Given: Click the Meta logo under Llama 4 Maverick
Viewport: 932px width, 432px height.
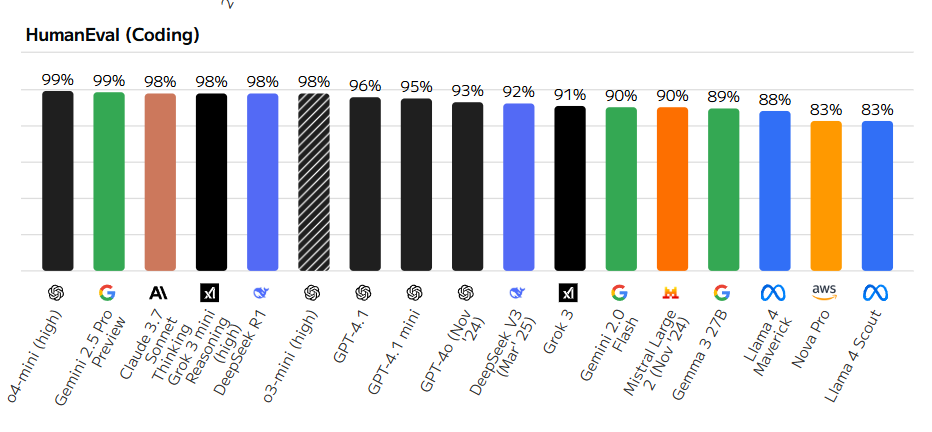Looking at the screenshot, I should 773,292.
